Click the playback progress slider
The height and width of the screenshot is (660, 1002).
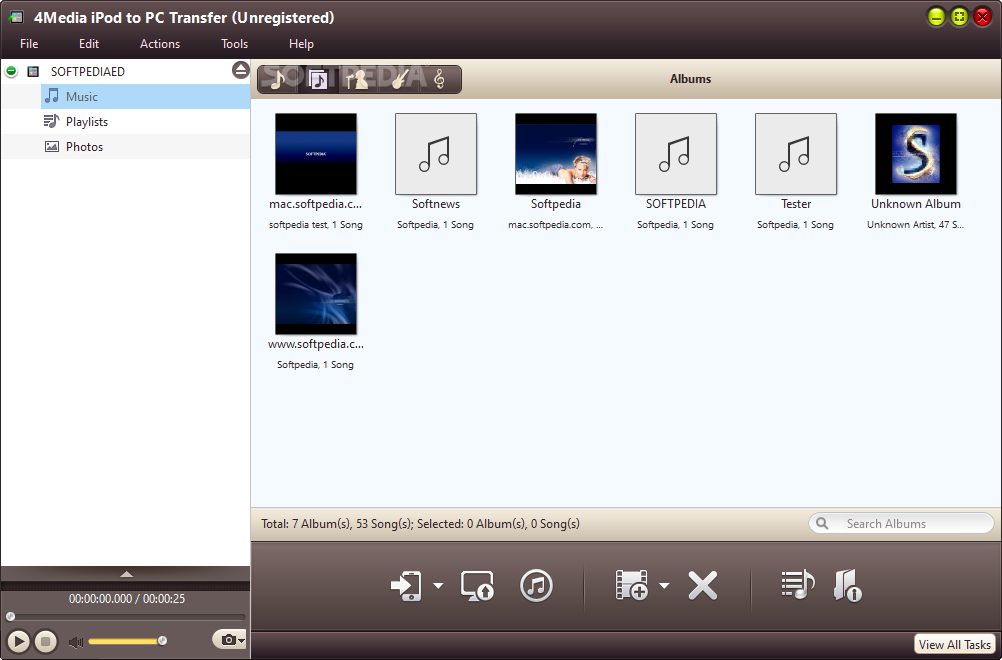point(126,617)
